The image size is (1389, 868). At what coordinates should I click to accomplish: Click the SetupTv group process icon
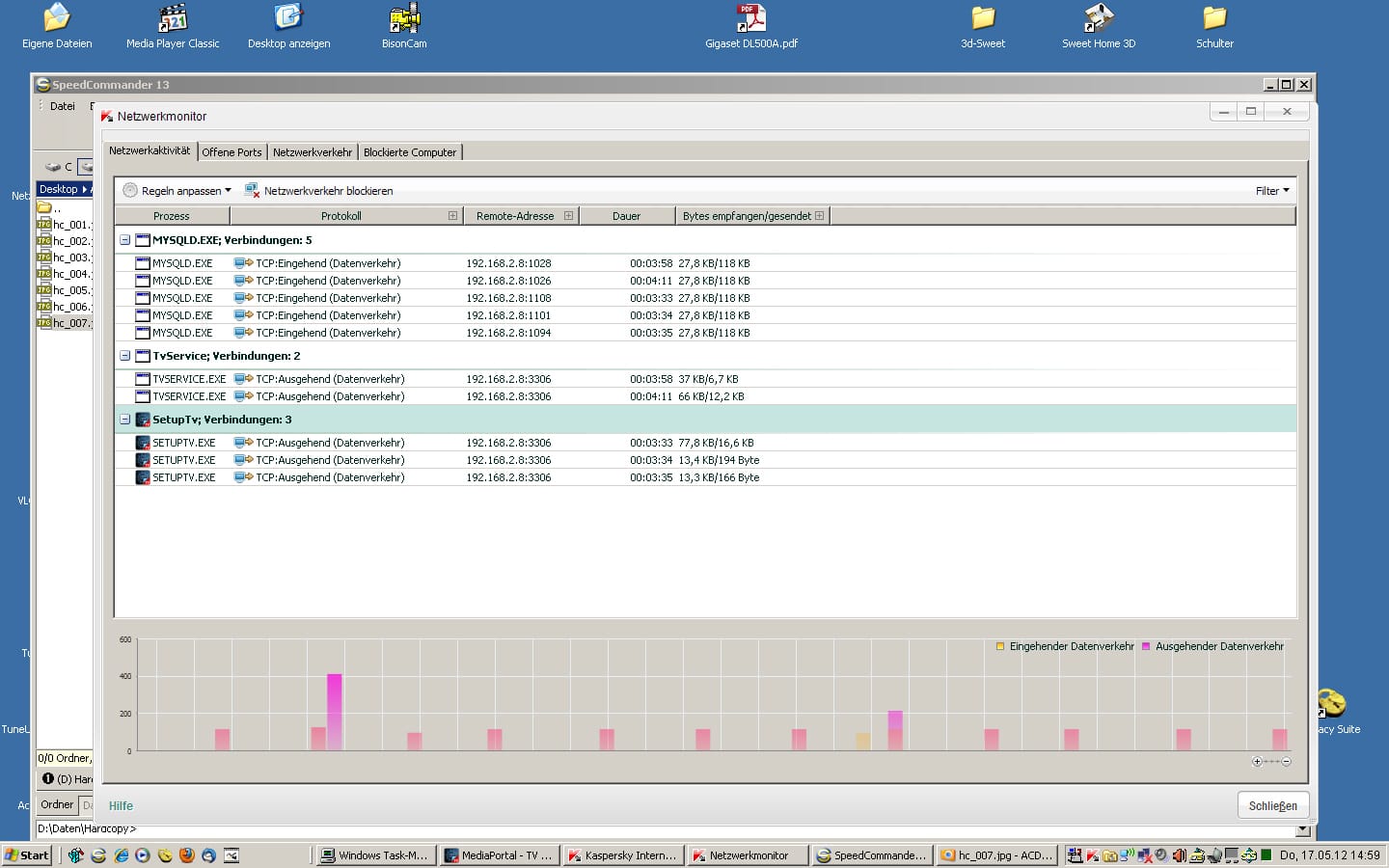point(143,420)
